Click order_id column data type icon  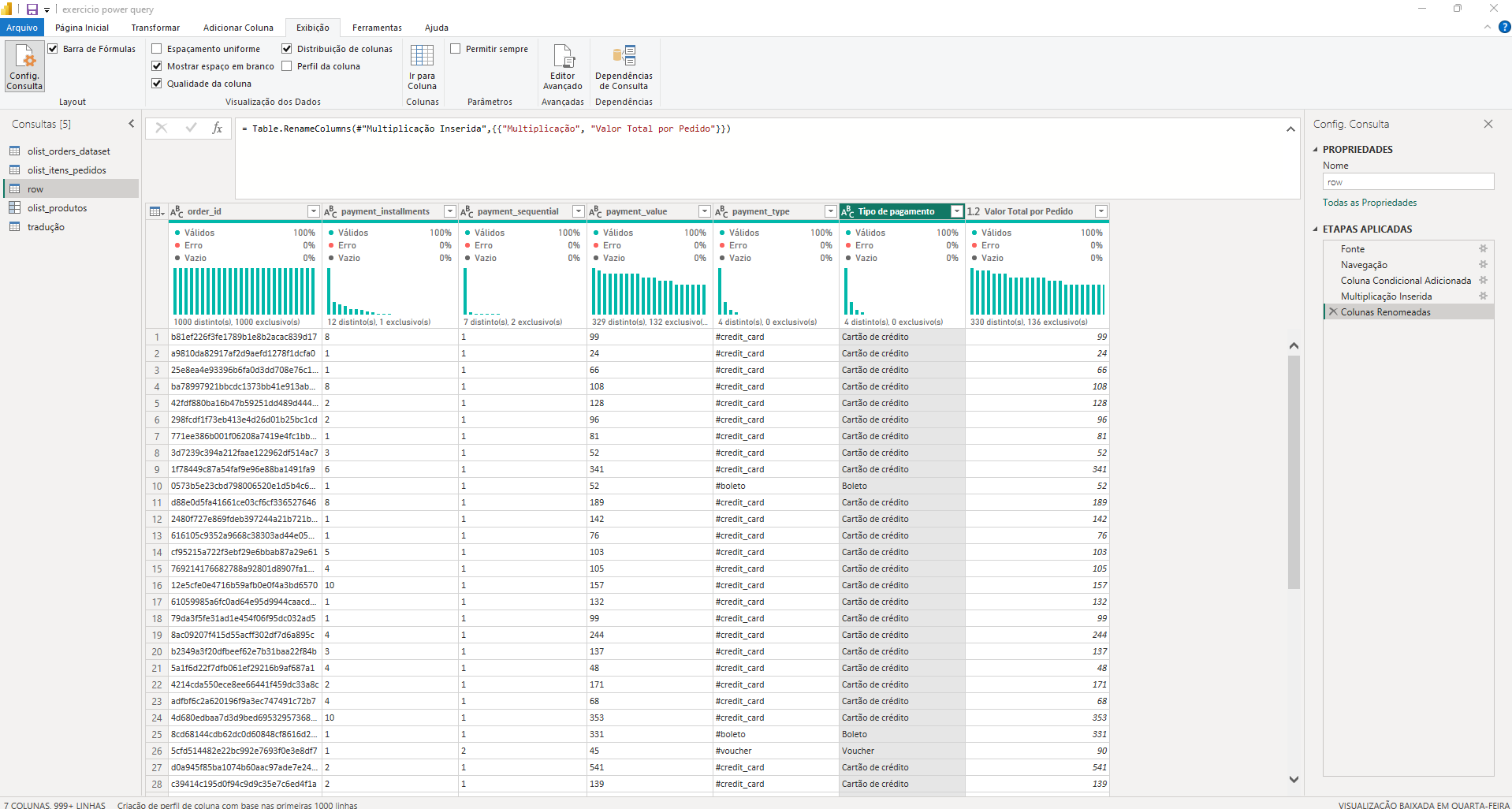click(177, 211)
